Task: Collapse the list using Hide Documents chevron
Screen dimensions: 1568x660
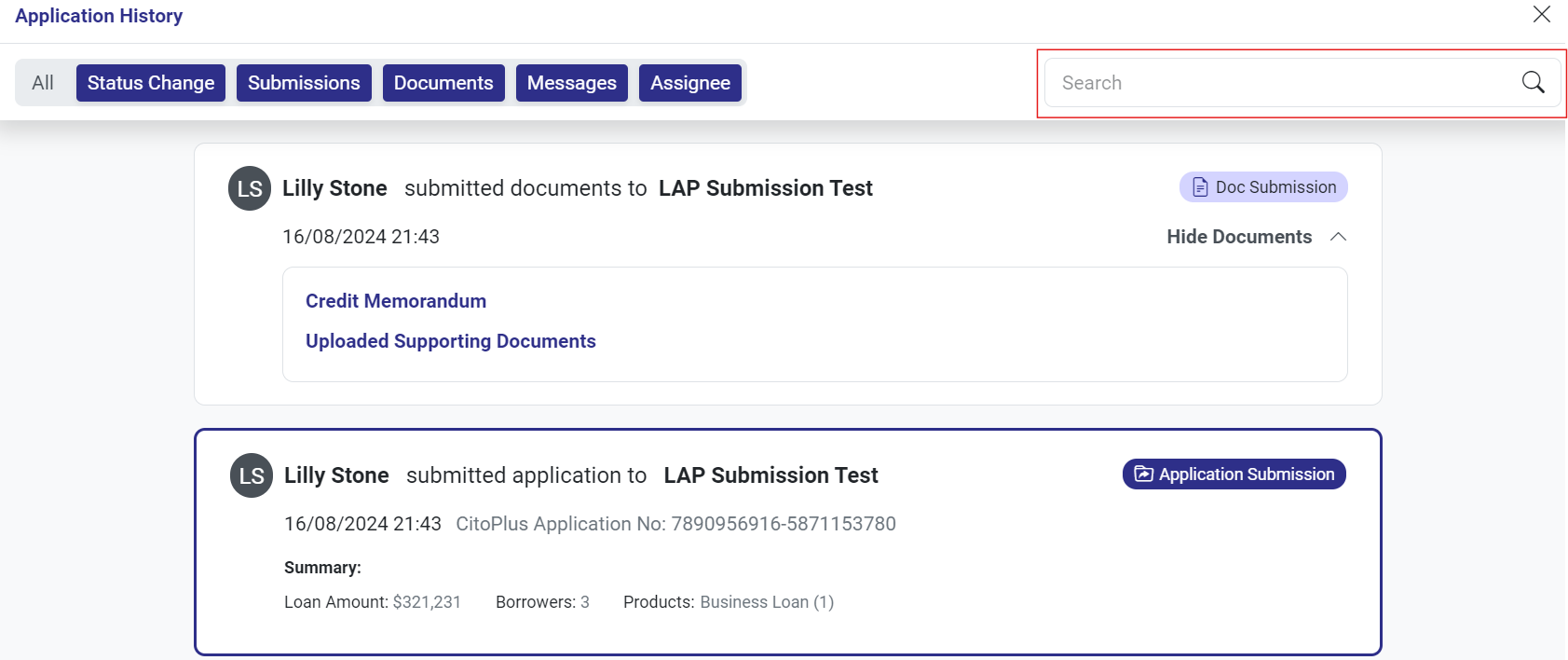Action: pyautogui.click(x=1338, y=237)
